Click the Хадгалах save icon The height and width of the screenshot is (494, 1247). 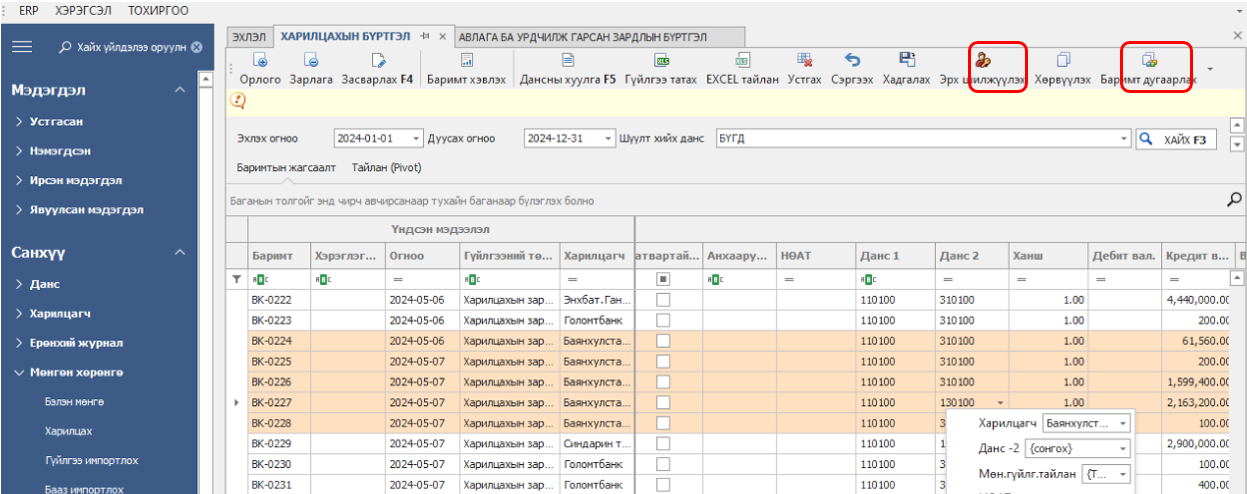906,60
